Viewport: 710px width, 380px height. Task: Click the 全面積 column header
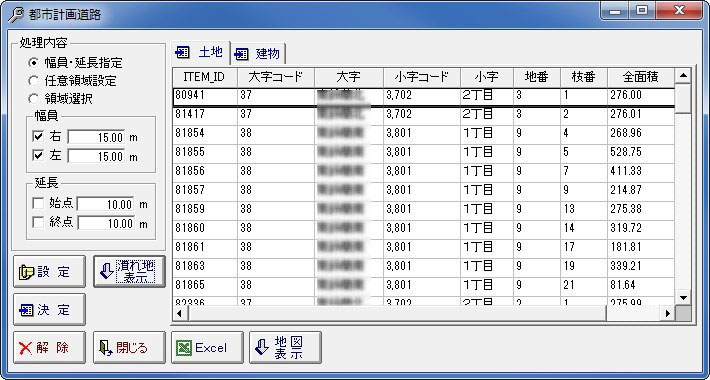641,77
